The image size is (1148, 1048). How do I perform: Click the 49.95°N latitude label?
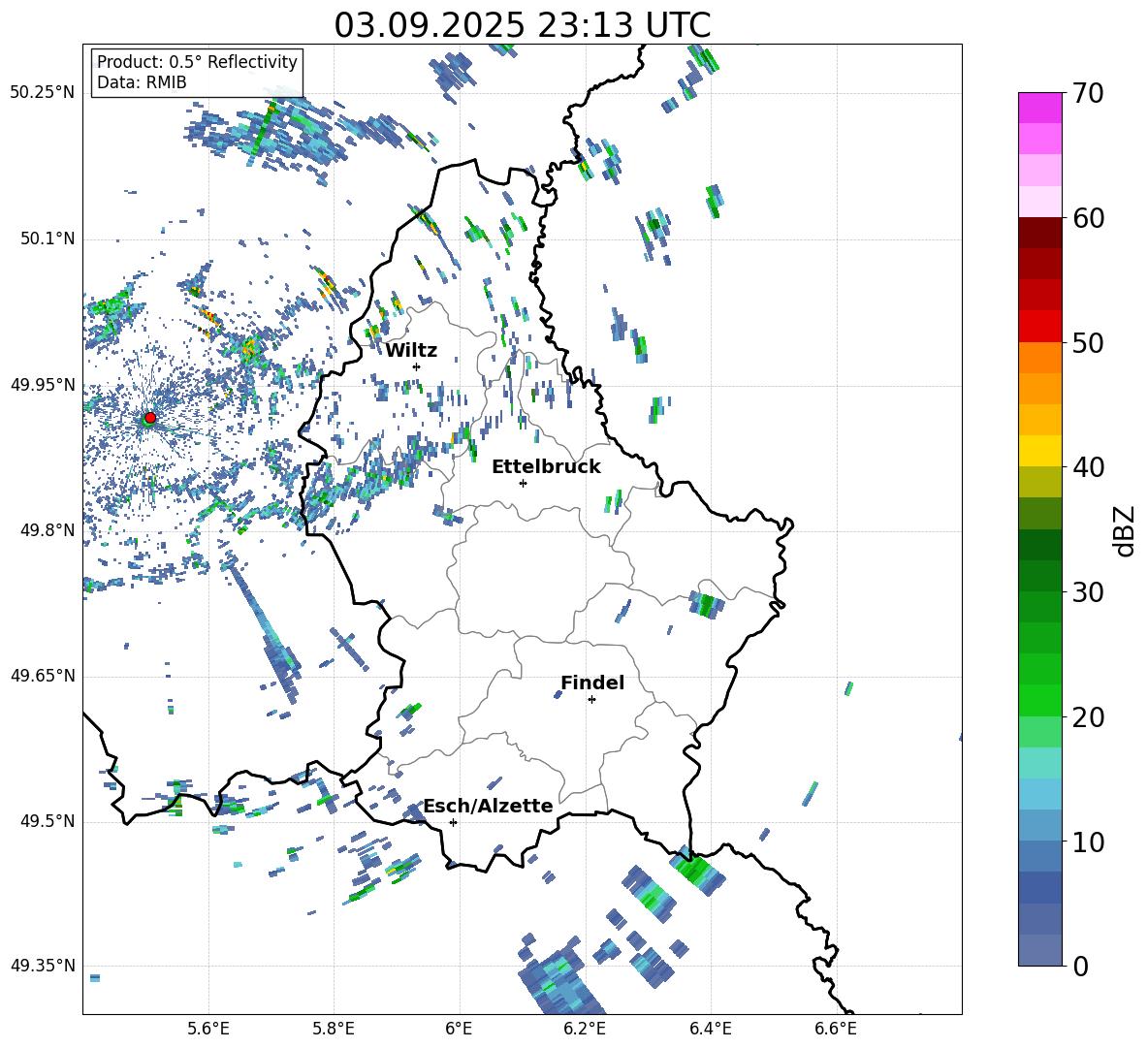[43, 385]
